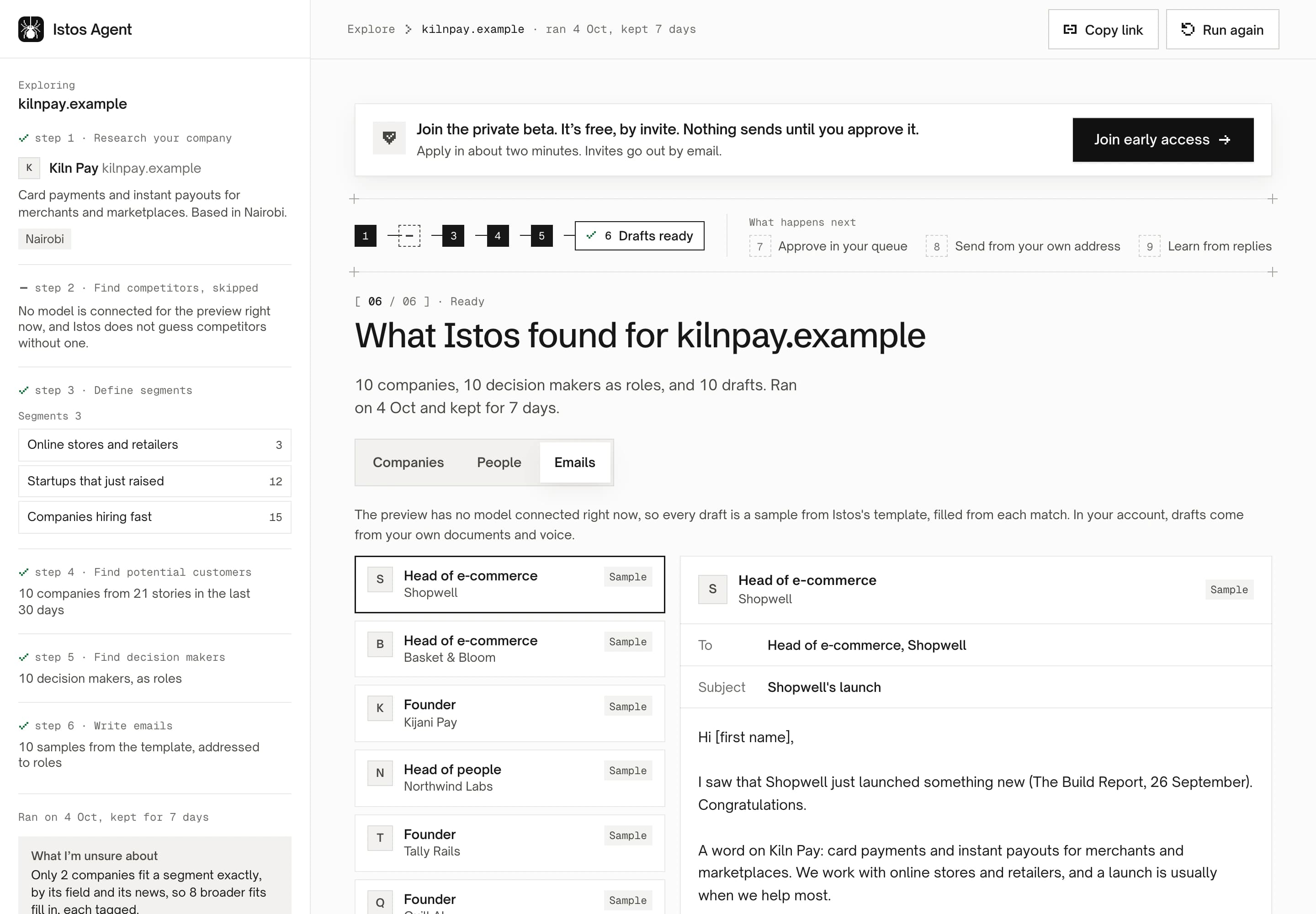Select the Emails tab

tap(574, 463)
